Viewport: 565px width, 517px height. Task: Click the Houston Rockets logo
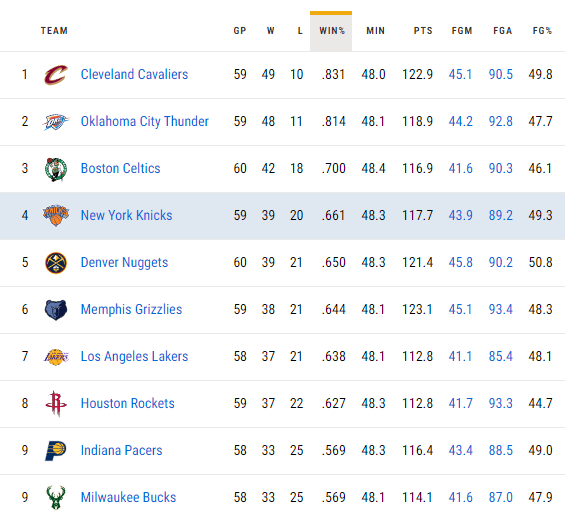click(x=56, y=404)
